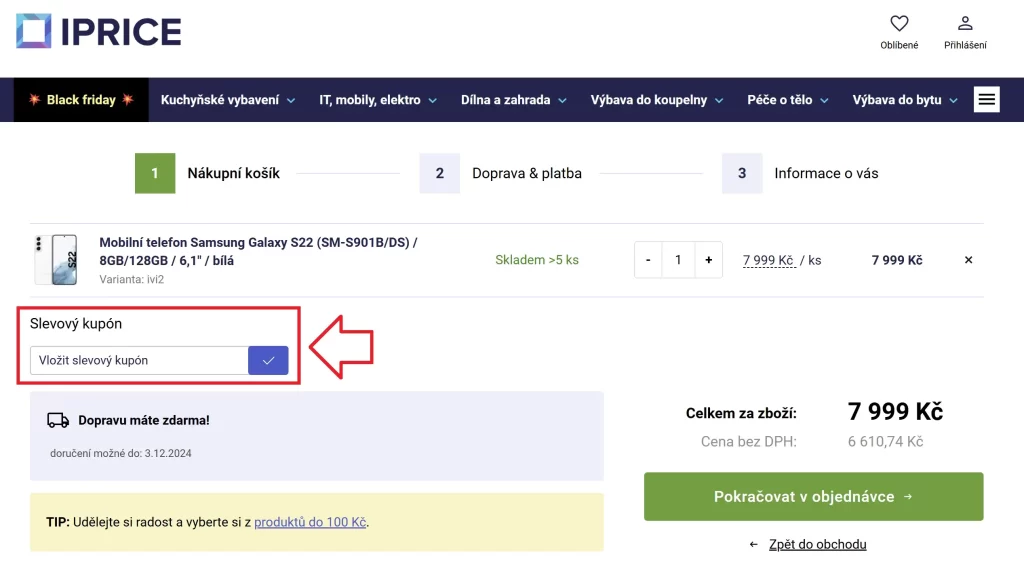The image size is (1024, 577).
Task: Open favorites via the heart icon
Action: pos(899,23)
